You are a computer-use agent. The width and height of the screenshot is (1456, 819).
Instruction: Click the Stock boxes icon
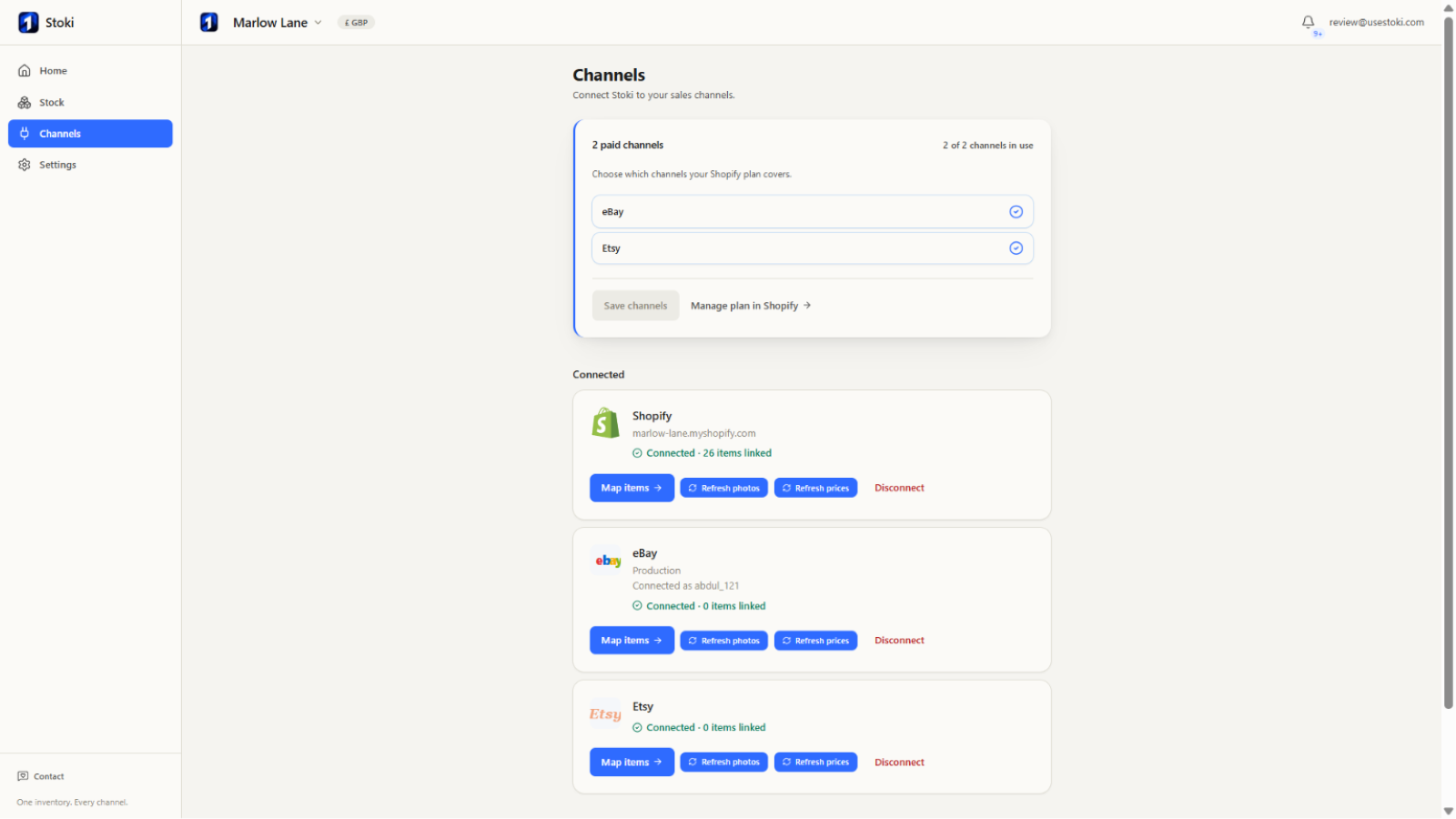[25, 103]
